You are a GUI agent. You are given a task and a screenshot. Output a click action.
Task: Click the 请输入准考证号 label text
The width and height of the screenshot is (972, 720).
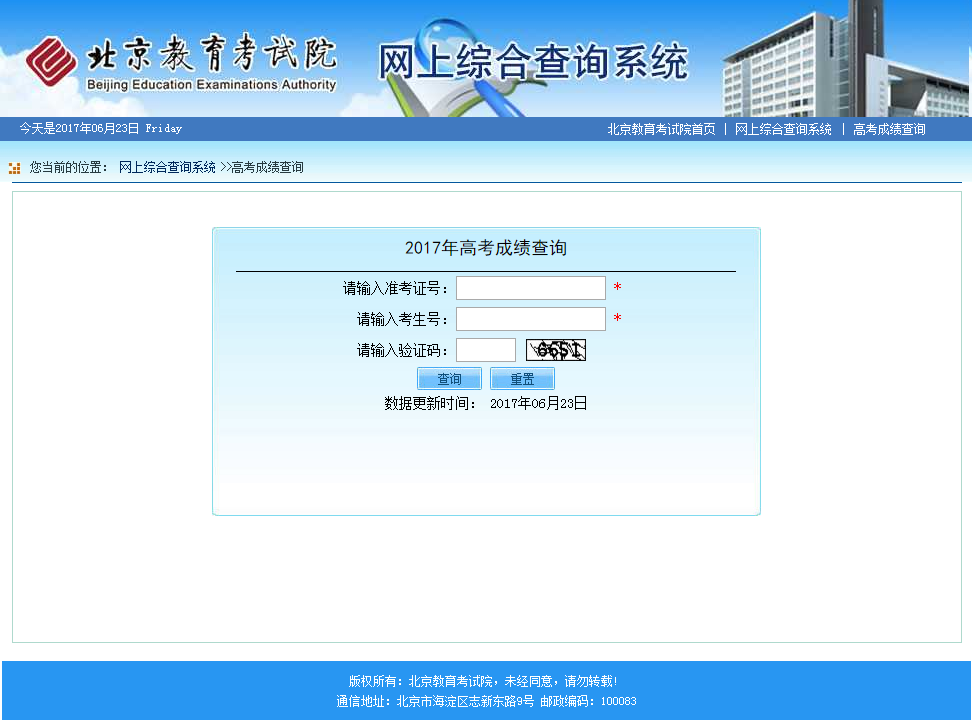point(396,289)
